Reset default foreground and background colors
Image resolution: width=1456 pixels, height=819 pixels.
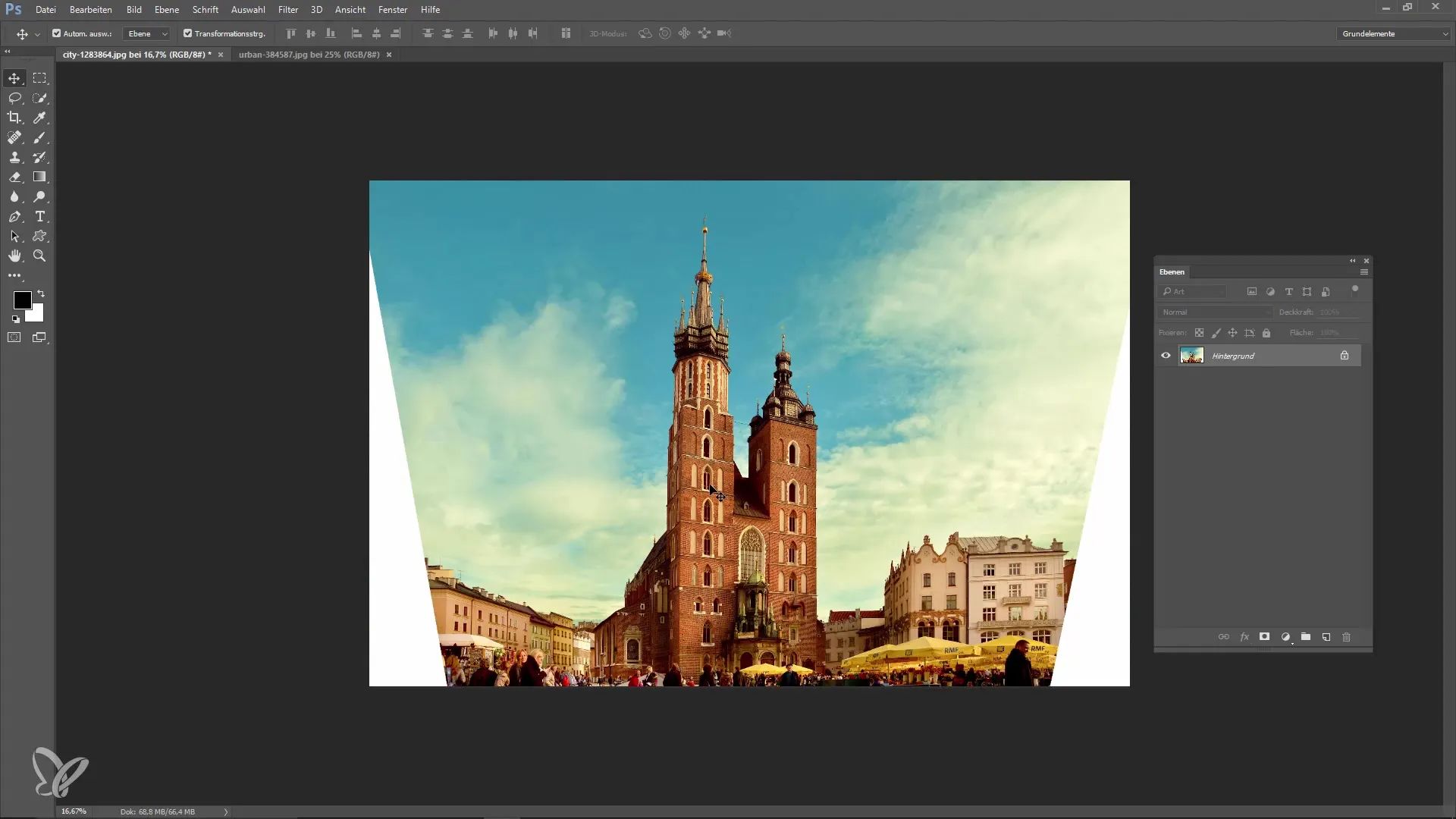click(15, 319)
